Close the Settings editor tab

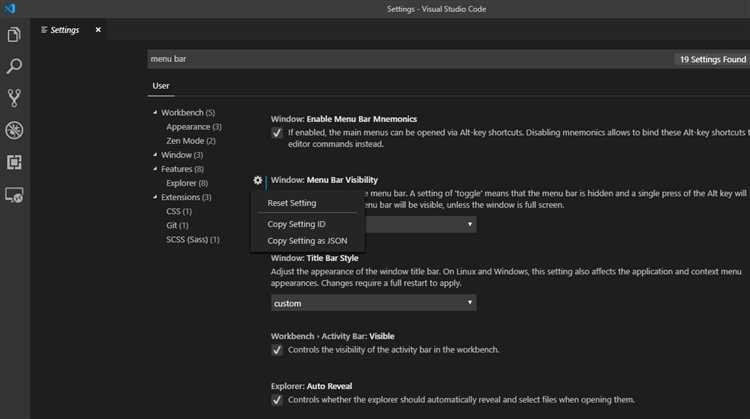98,30
